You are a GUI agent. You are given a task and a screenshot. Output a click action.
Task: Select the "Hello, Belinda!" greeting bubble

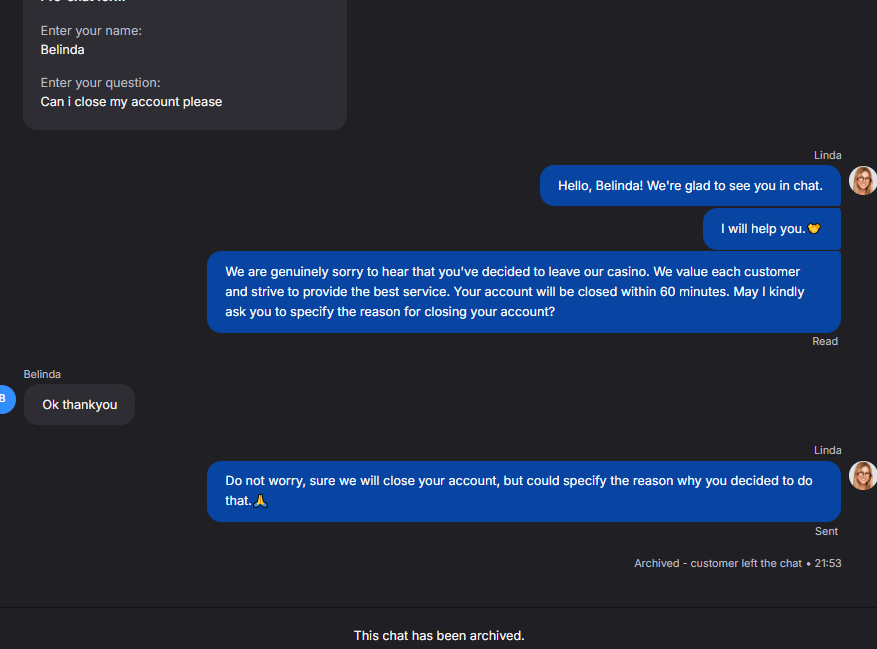pyautogui.click(x=690, y=186)
